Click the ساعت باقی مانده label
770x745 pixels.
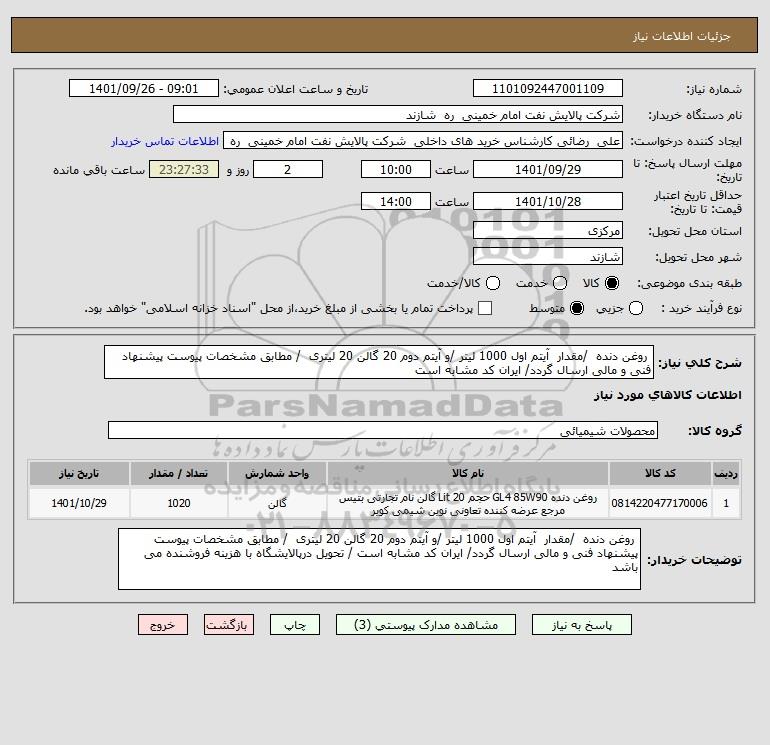(x=99, y=170)
